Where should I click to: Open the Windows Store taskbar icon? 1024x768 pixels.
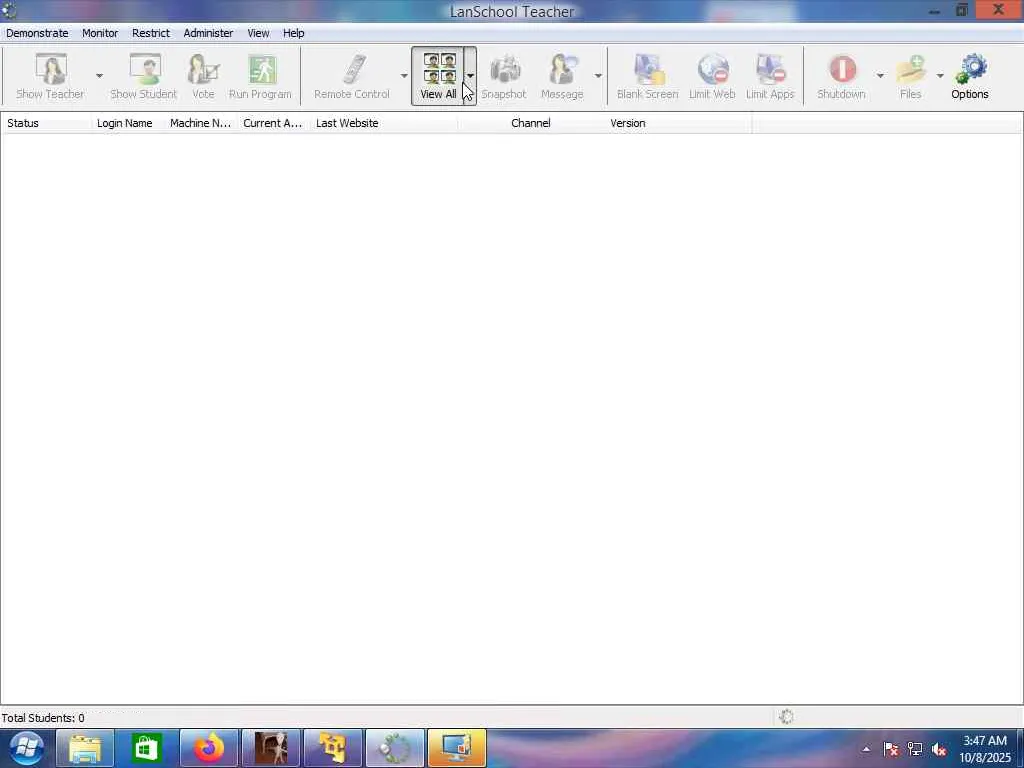coord(146,748)
